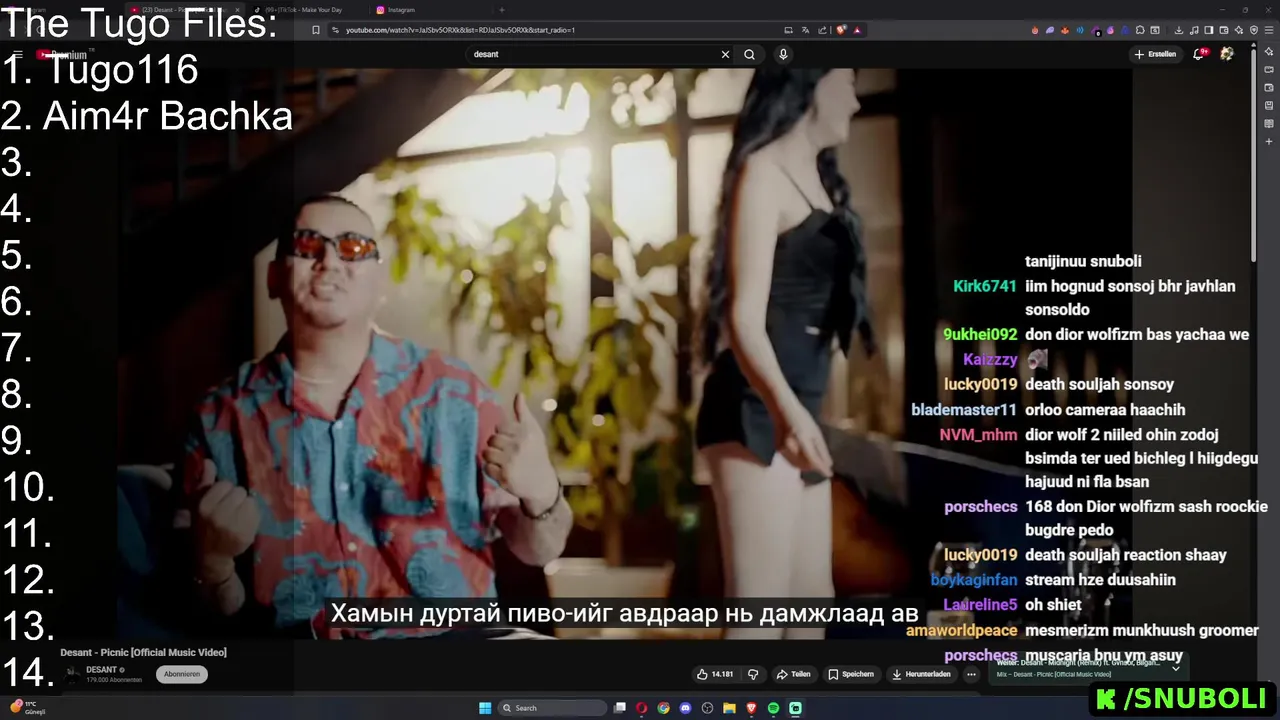Click the Brave VPN shield icon
Image resolution: width=1280 pixels, height=720 pixels.
pyautogui.click(x=1254, y=30)
